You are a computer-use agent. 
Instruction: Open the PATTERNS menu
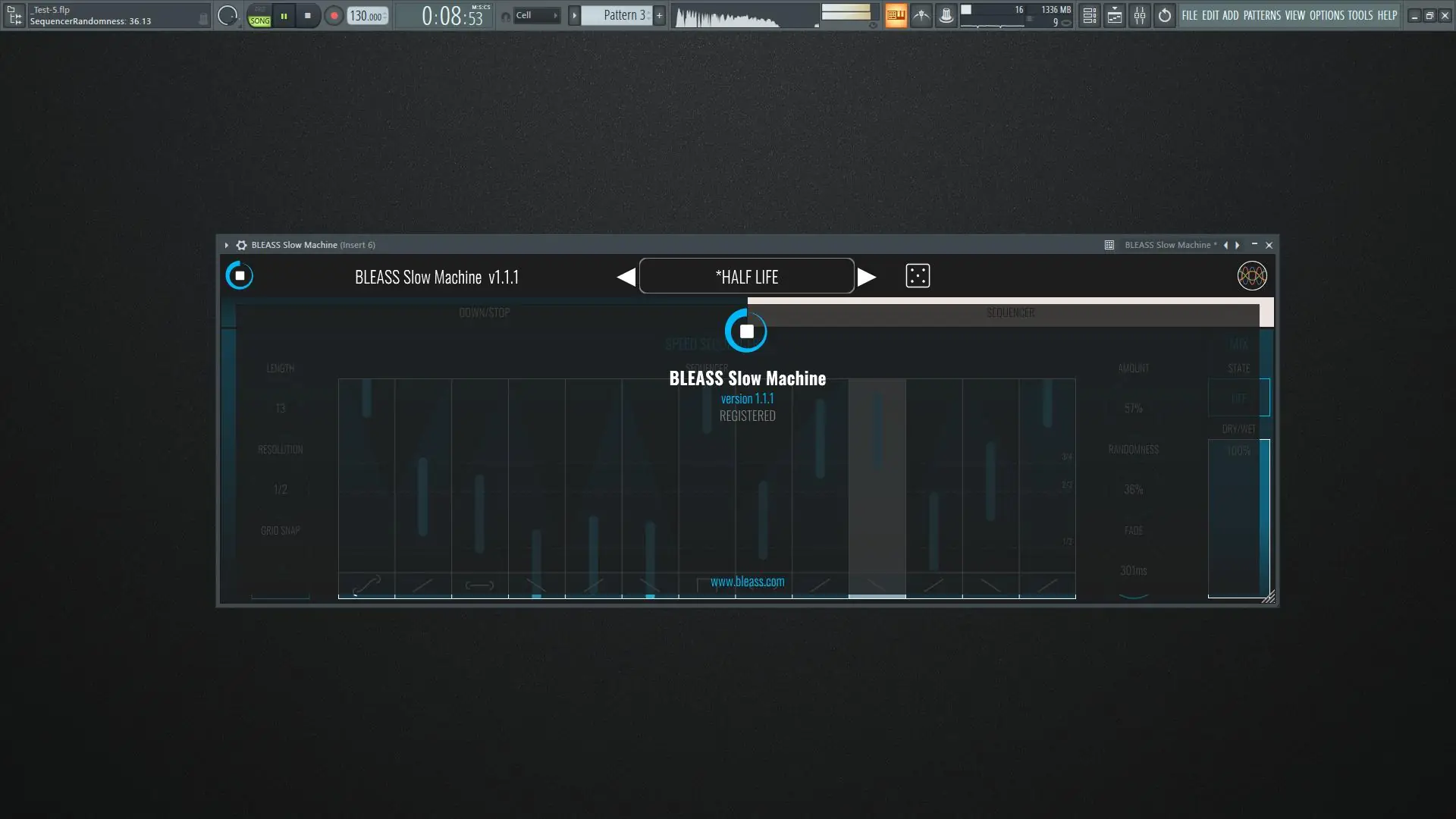coord(1261,15)
